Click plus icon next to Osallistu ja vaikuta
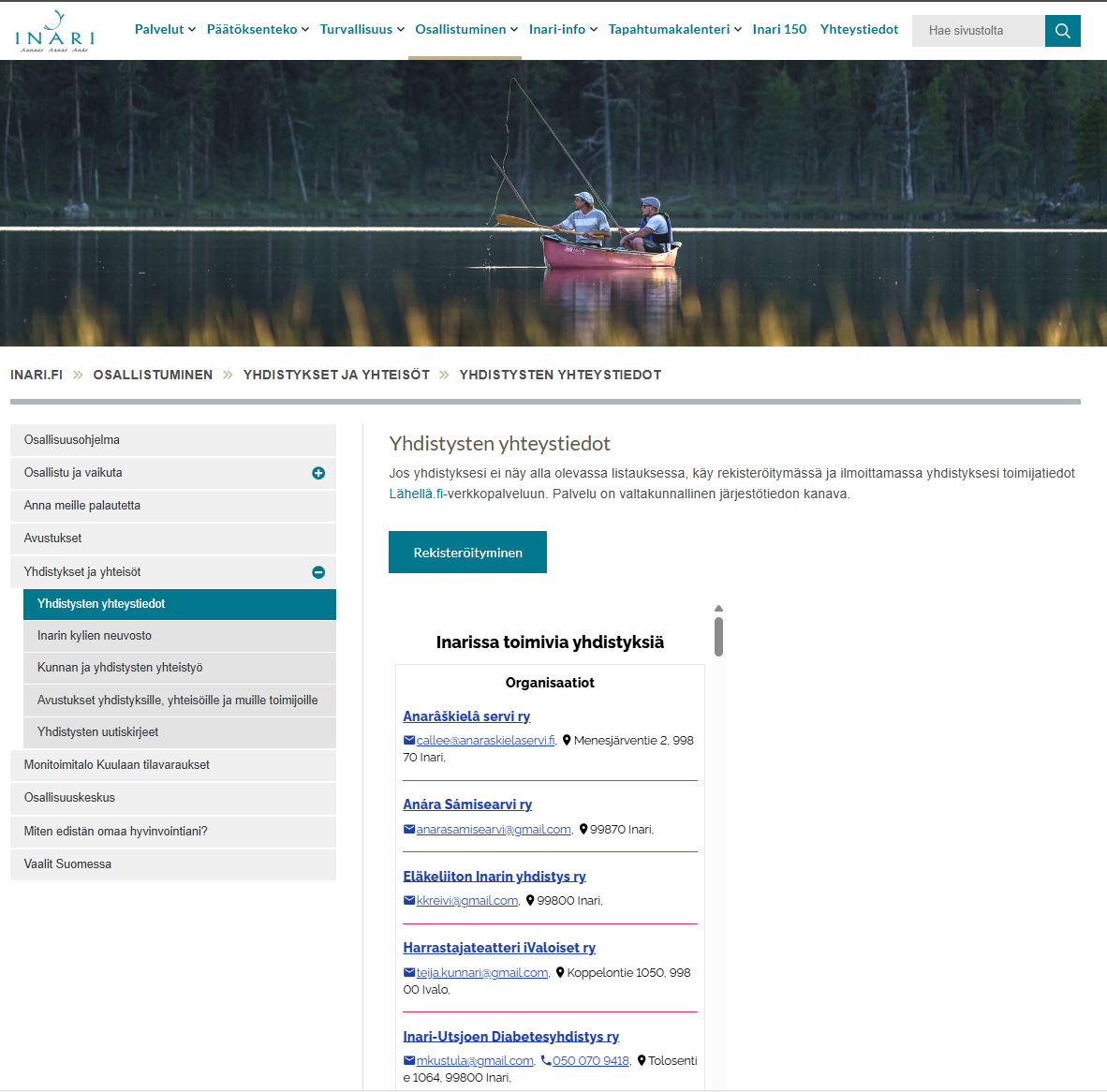1107x1092 pixels. click(x=318, y=473)
